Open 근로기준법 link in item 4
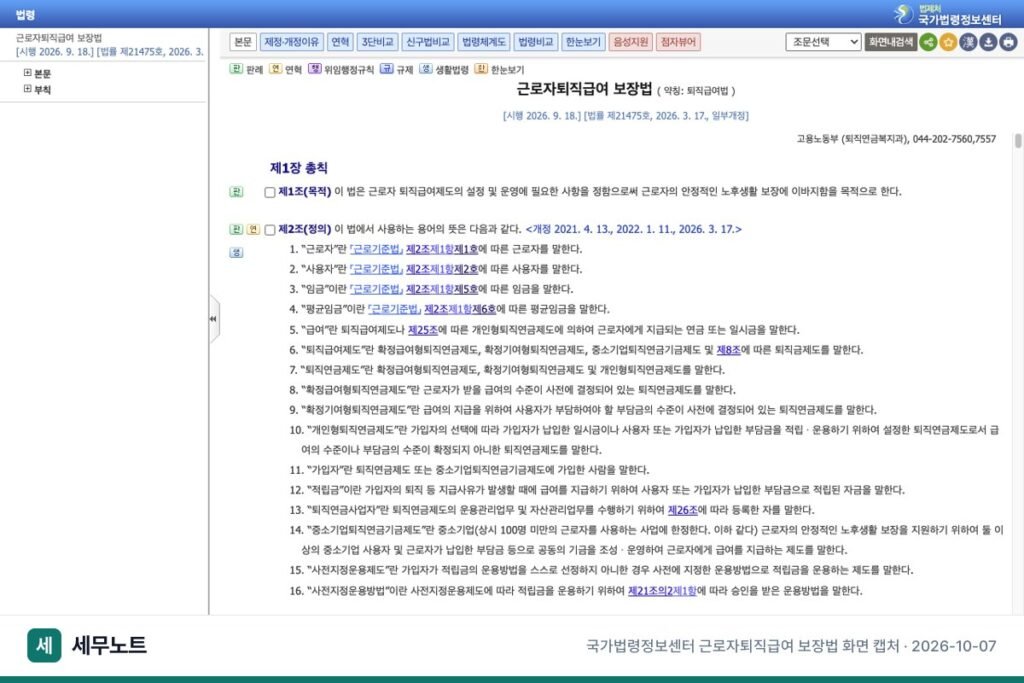 coord(394,309)
